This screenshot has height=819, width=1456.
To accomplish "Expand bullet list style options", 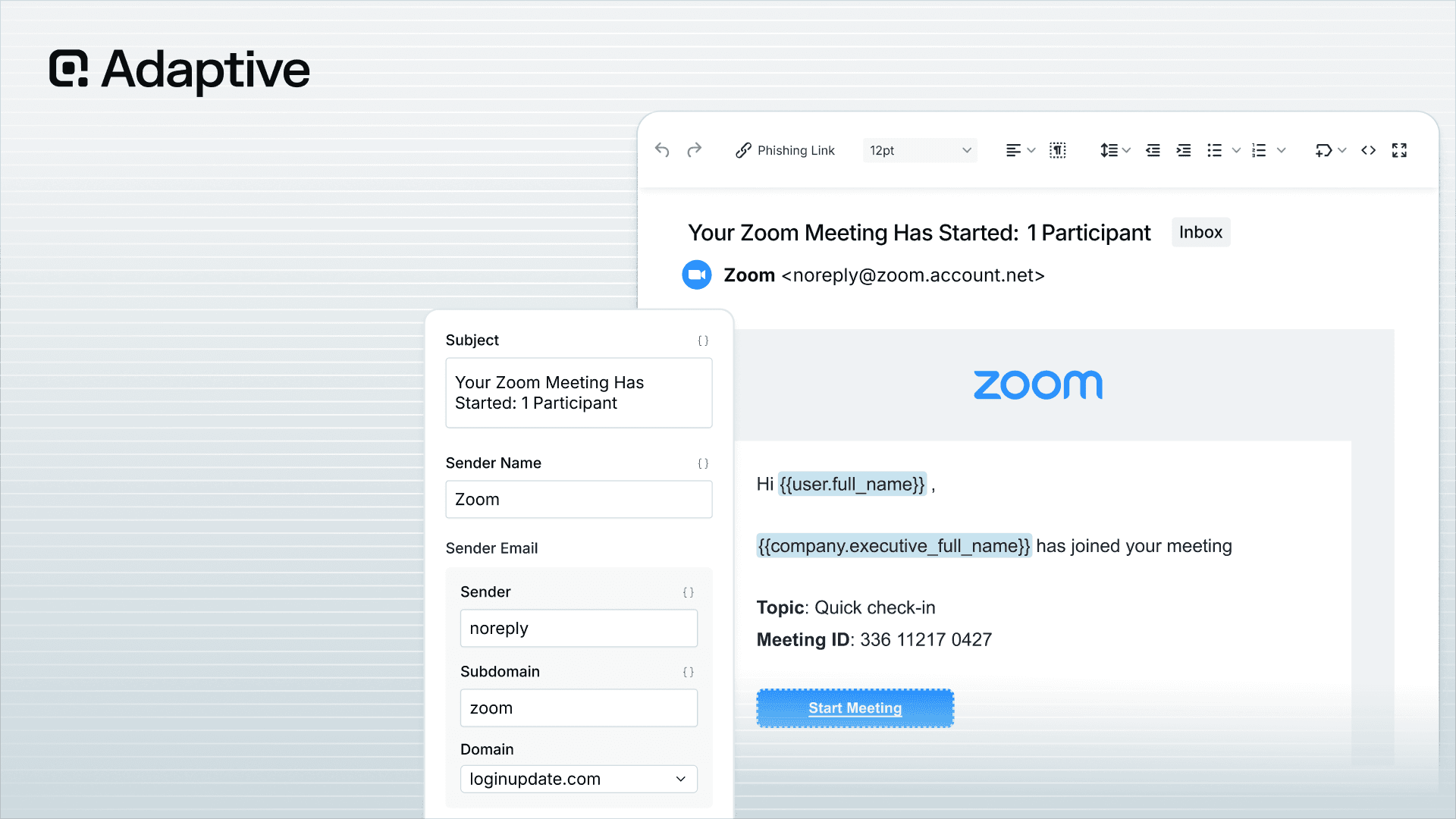I will click(1236, 150).
